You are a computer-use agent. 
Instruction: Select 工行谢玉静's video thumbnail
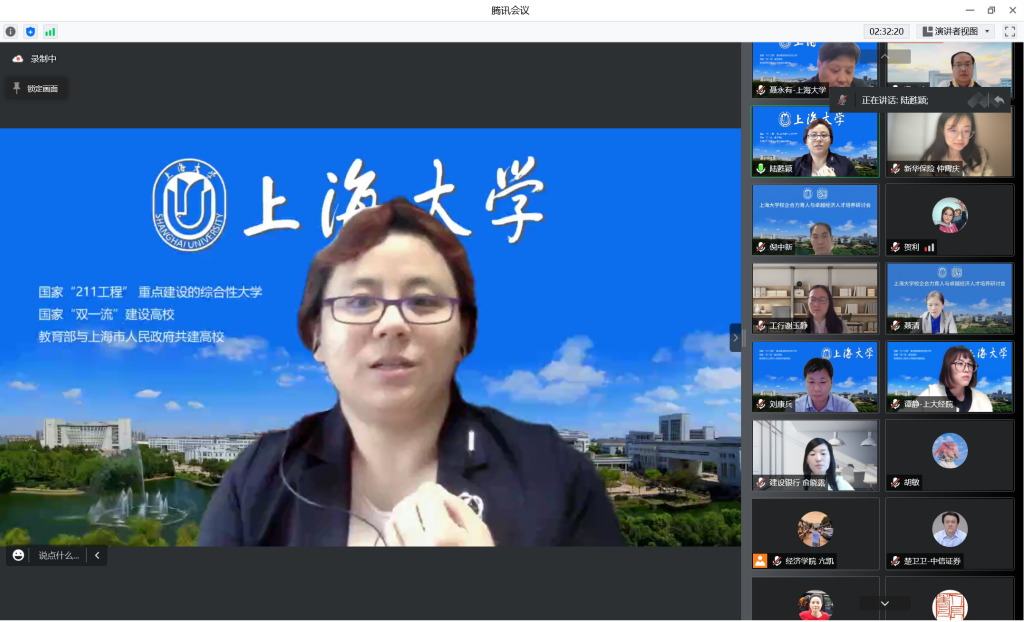815,298
